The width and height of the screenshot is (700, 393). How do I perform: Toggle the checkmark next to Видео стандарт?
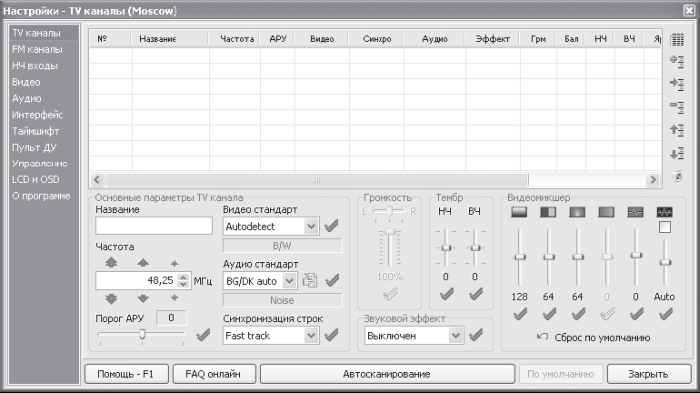[331, 226]
